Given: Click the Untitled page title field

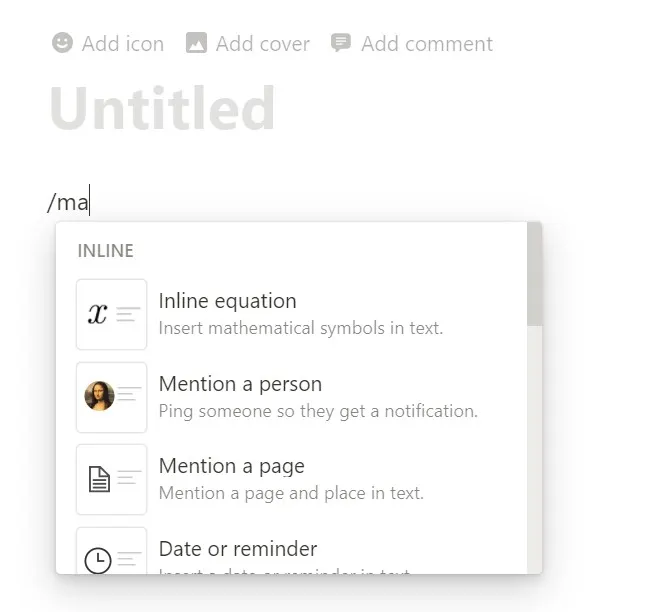Looking at the screenshot, I should [x=162, y=108].
